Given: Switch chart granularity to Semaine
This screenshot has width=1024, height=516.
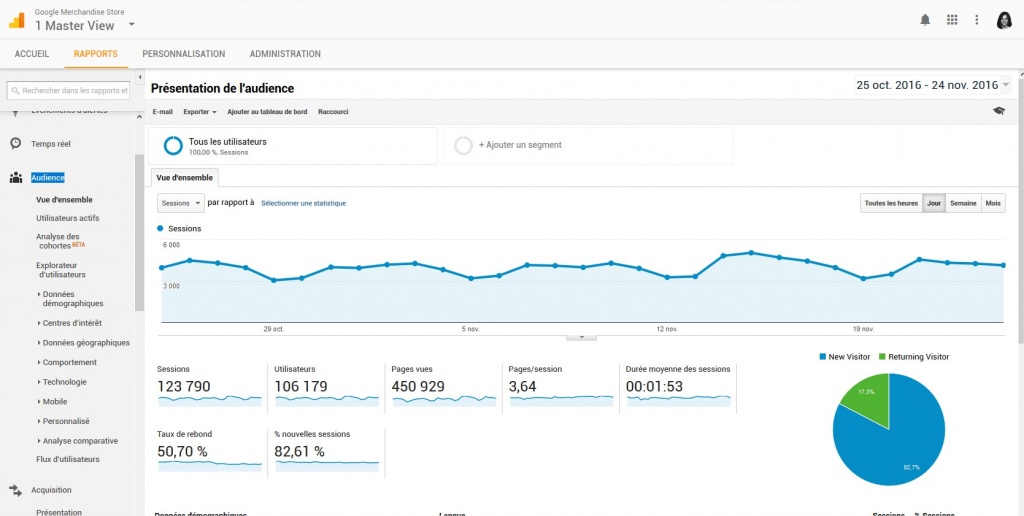Looking at the screenshot, I should click(x=963, y=203).
